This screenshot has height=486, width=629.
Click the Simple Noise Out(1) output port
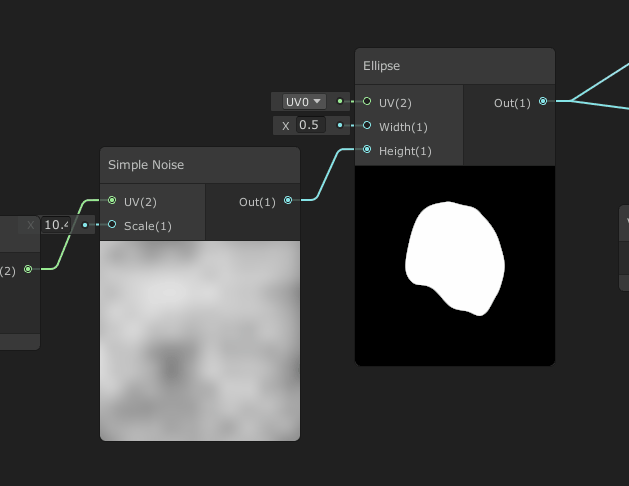click(x=288, y=201)
